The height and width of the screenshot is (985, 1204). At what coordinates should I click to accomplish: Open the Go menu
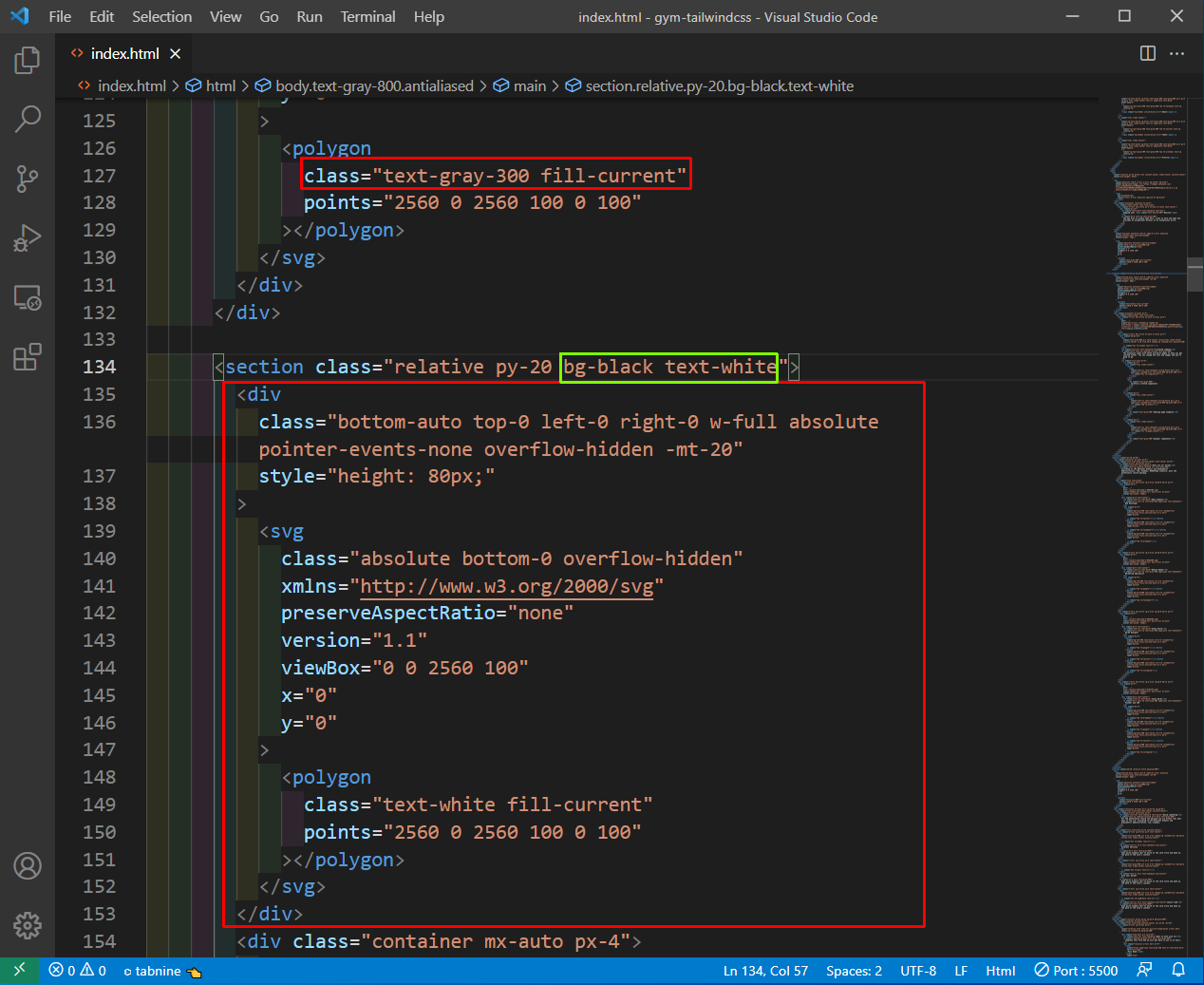click(x=269, y=16)
